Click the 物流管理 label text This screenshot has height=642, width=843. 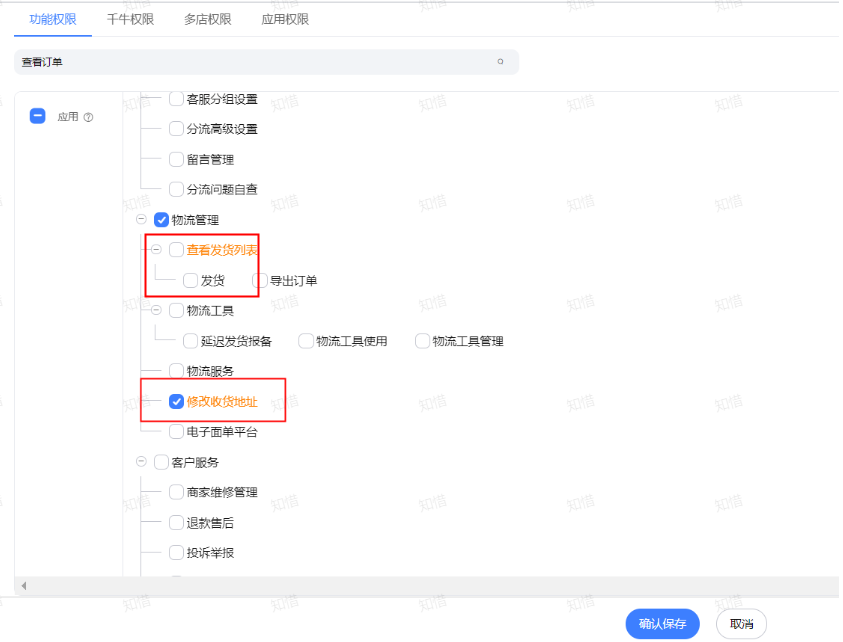pos(195,220)
